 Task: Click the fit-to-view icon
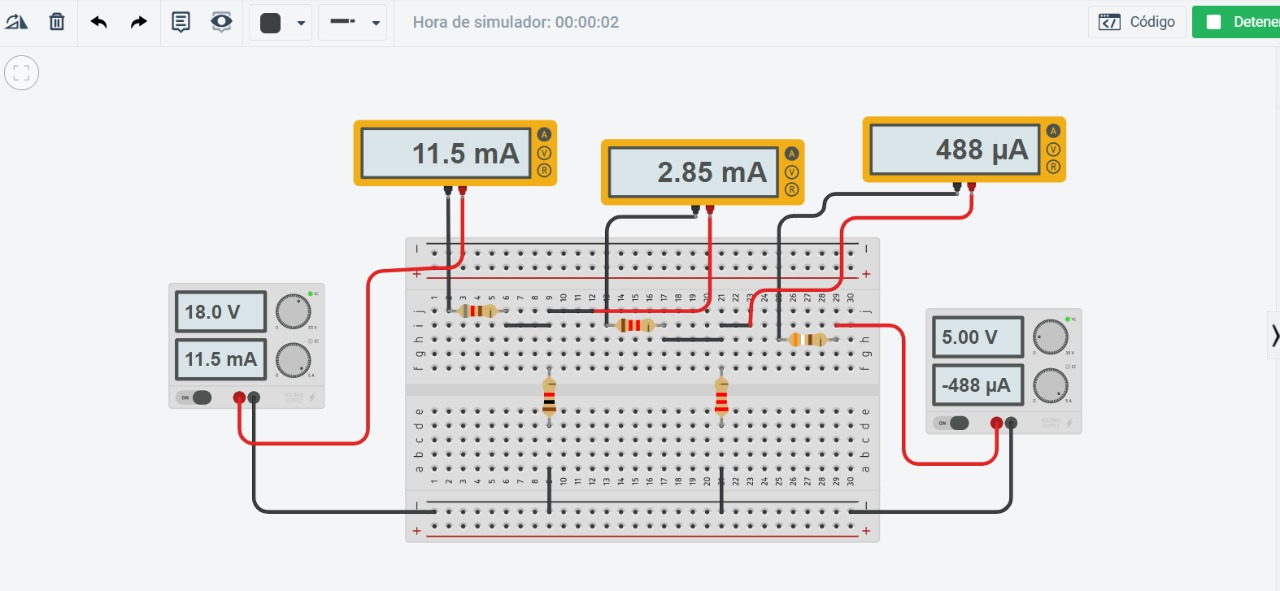(21, 72)
